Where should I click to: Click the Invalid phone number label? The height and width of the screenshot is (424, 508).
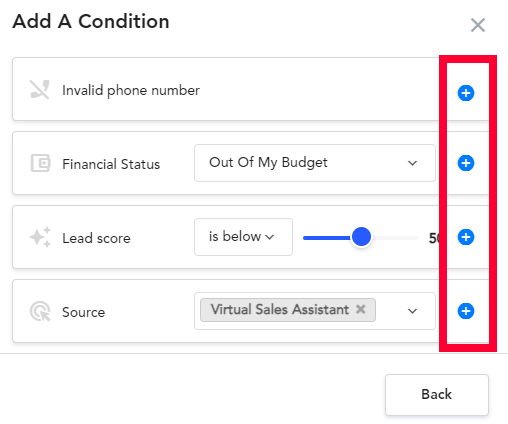(x=131, y=90)
